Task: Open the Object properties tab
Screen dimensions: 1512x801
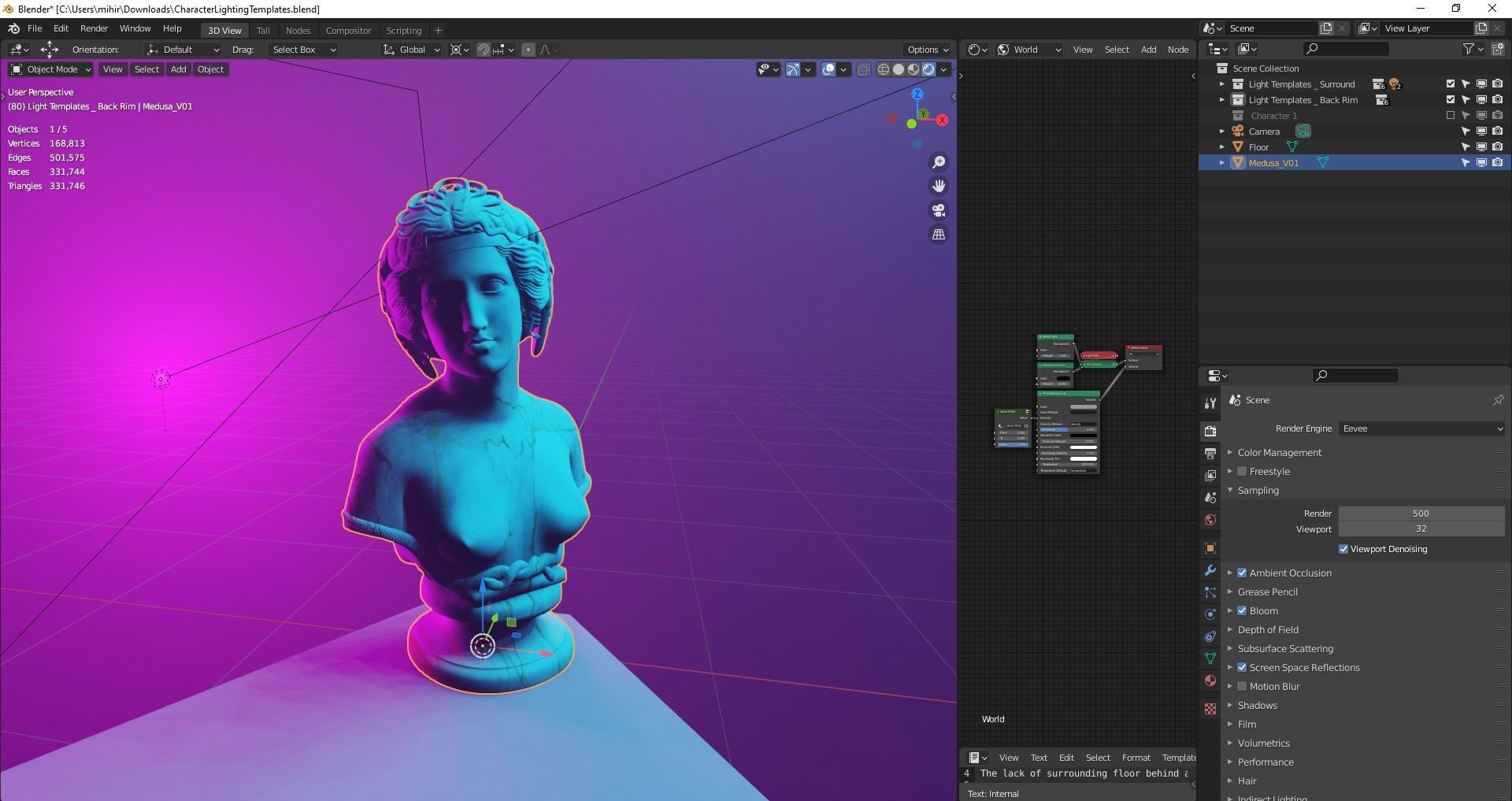Action: (1210, 548)
